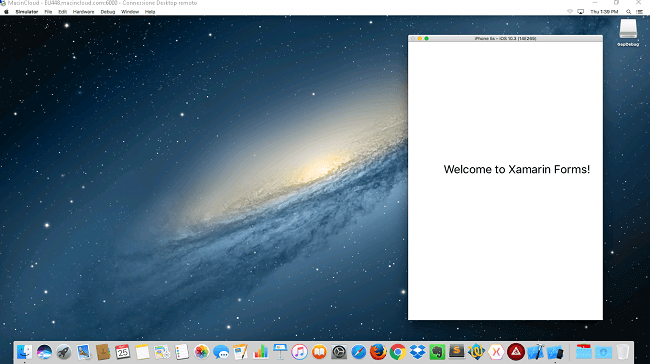Open red triangle app icon in dock

[x=516, y=352]
